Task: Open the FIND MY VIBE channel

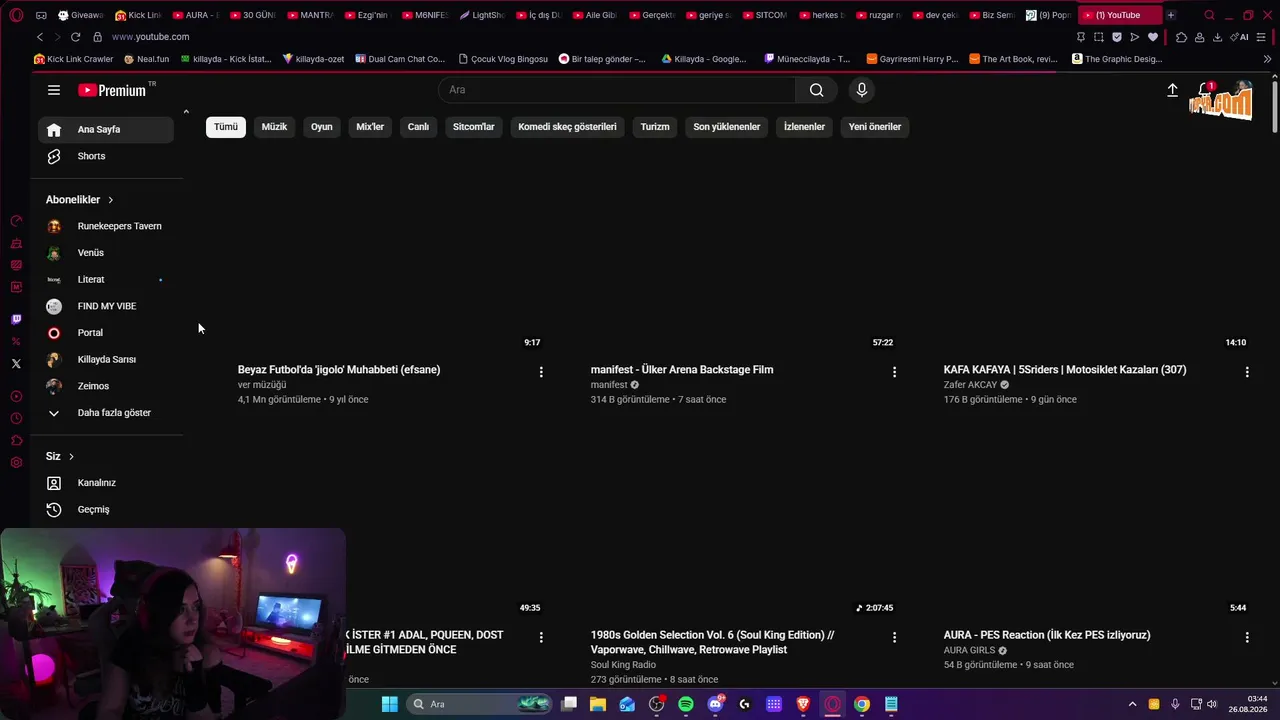Action: (106, 306)
